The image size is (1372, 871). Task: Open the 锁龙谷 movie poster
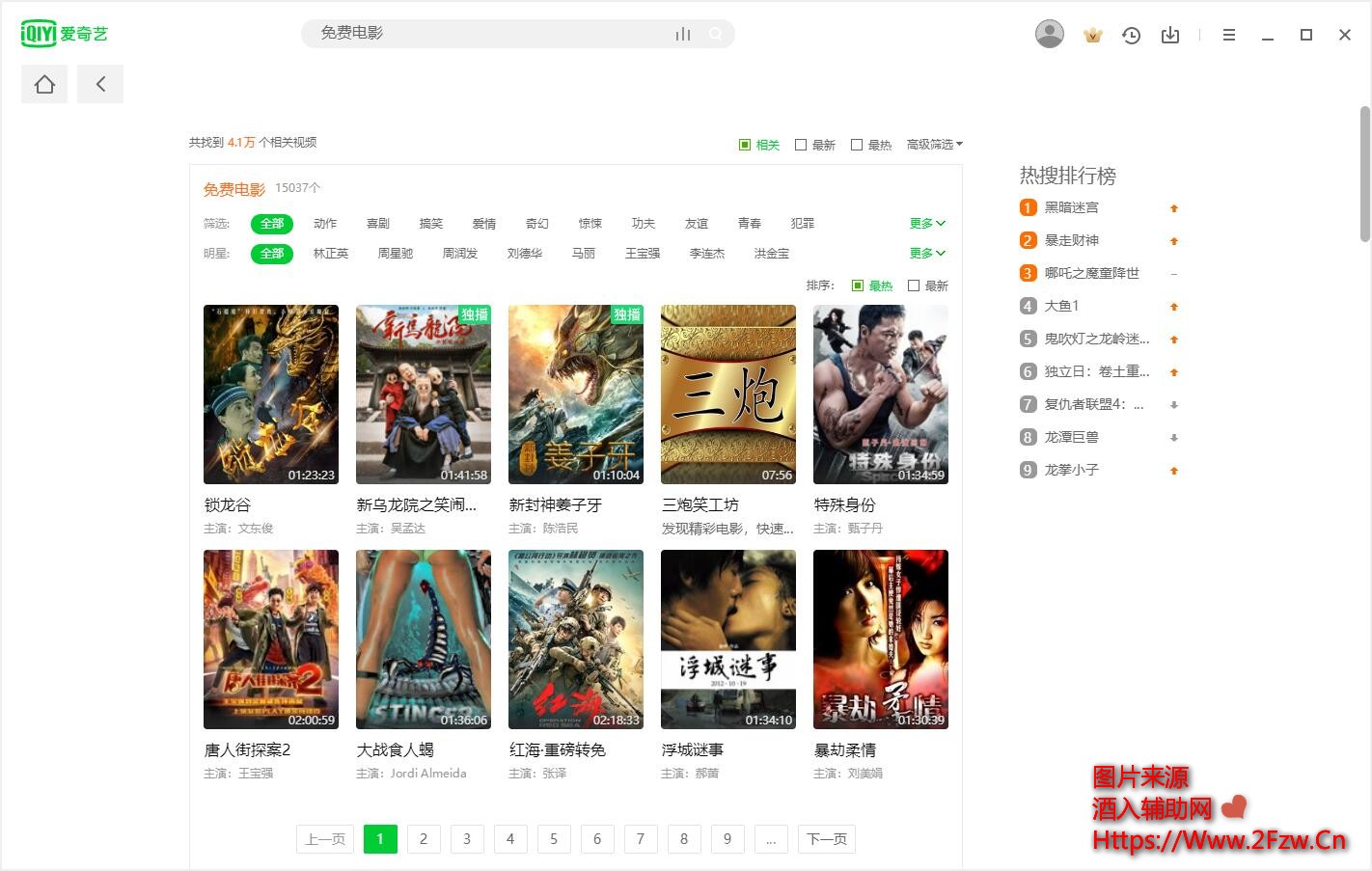(271, 395)
